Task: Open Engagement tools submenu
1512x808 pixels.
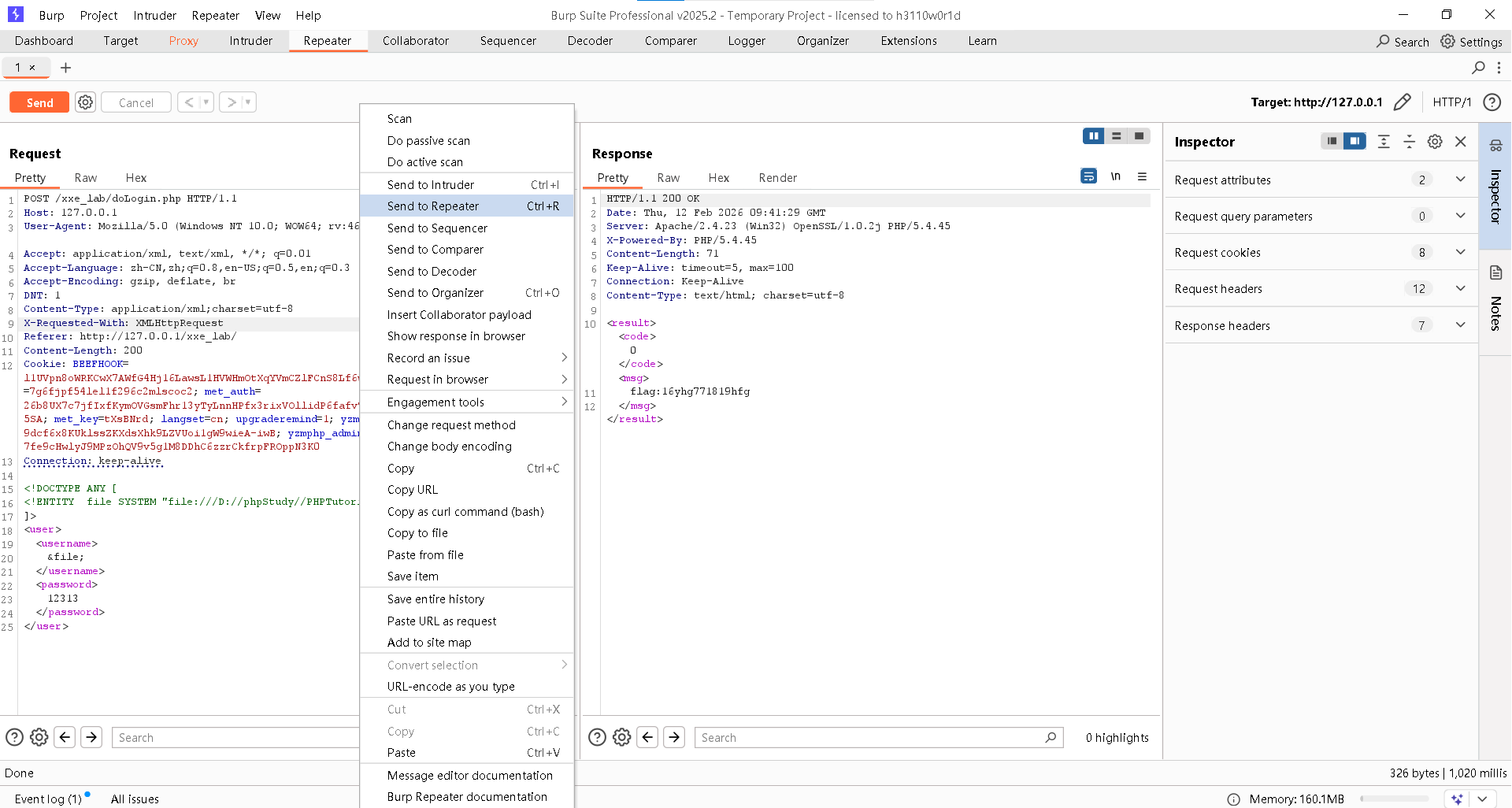Action: coord(467,402)
